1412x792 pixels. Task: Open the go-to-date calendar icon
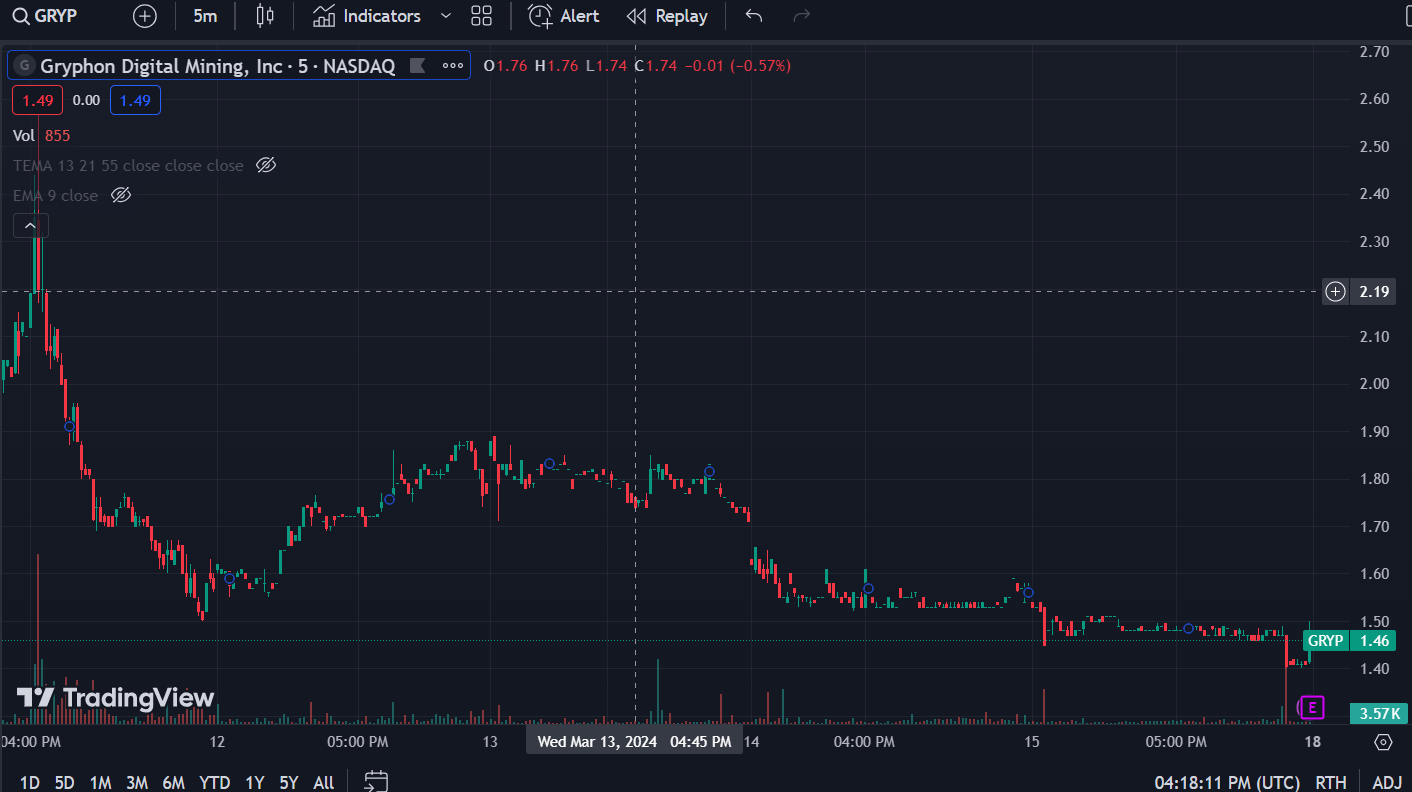pos(376,781)
